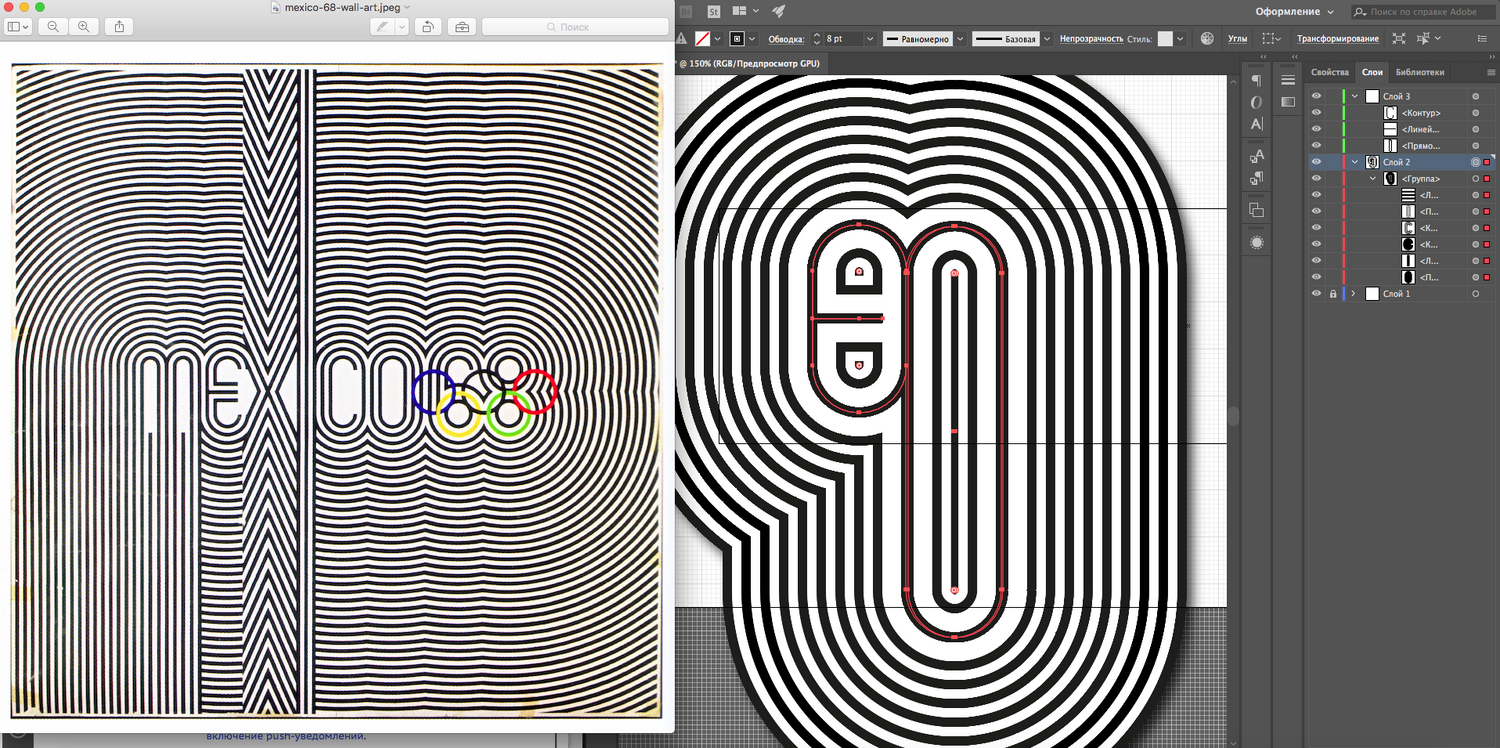
Task: Click the Preview markup pen button
Action: (x=381, y=27)
